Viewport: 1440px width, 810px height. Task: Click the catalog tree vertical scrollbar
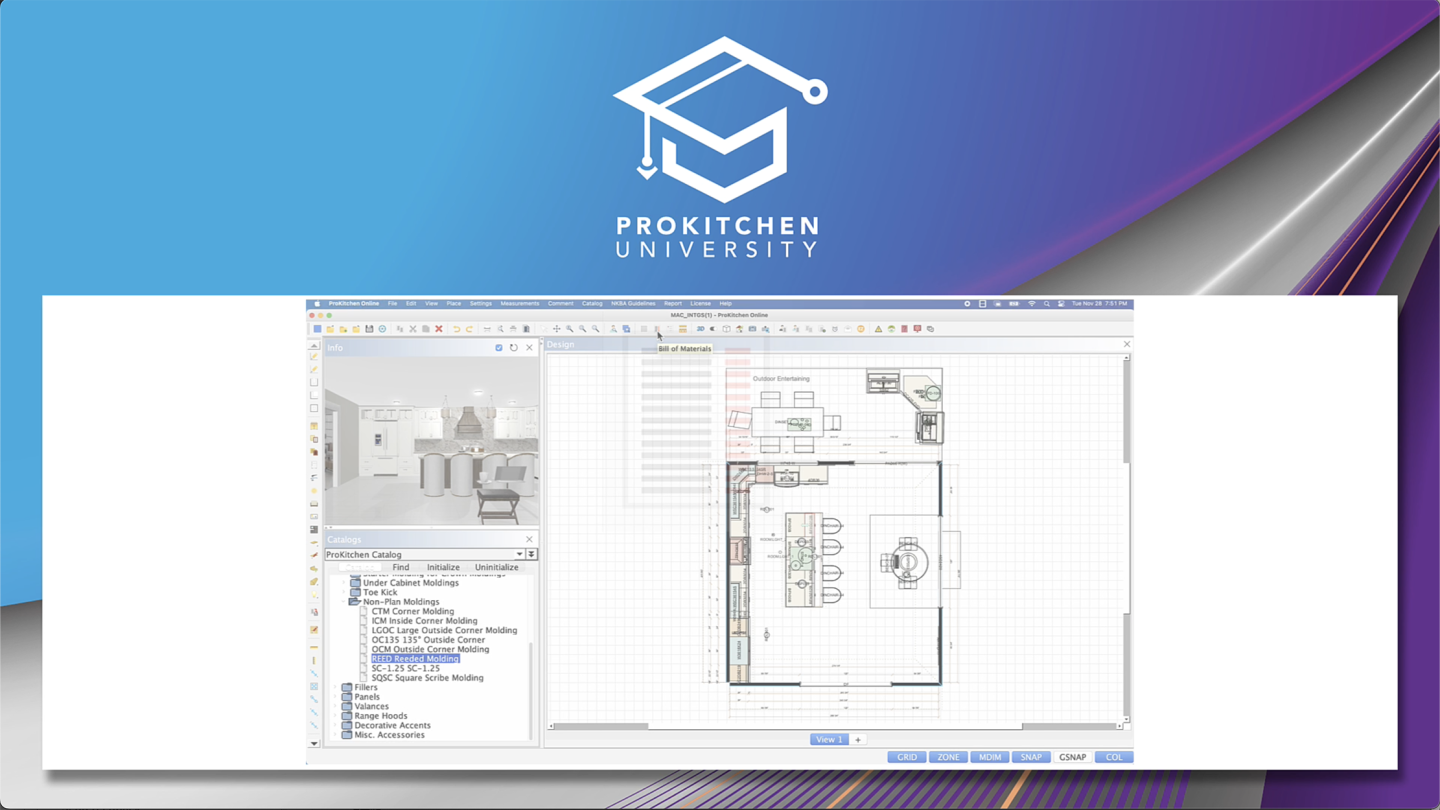click(x=531, y=690)
